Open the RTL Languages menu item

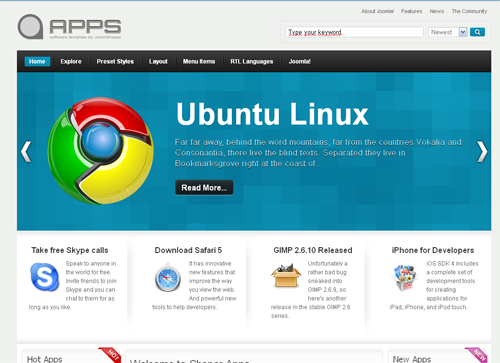[x=252, y=61]
